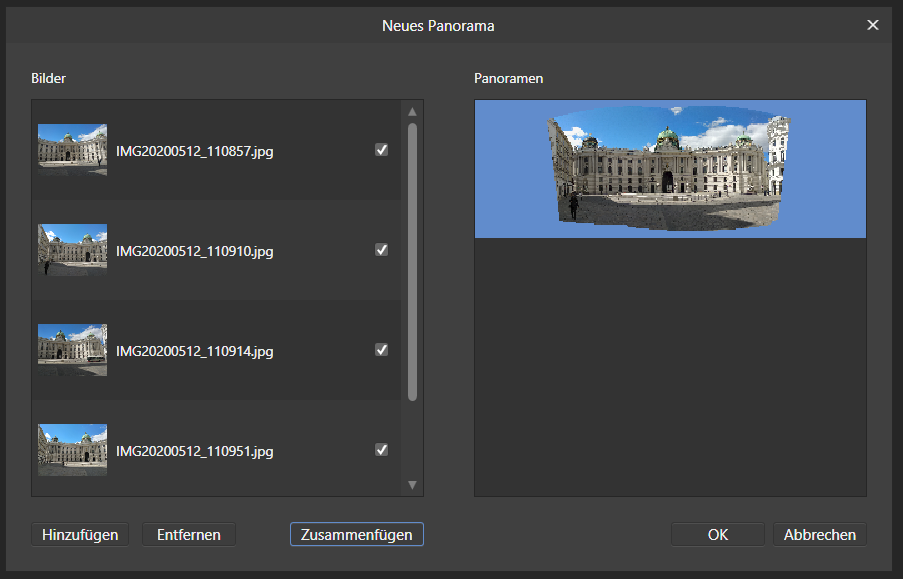Click the Entfernen button
Image resolution: width=903 pixels, height=579 pixels.
[188, 535]
